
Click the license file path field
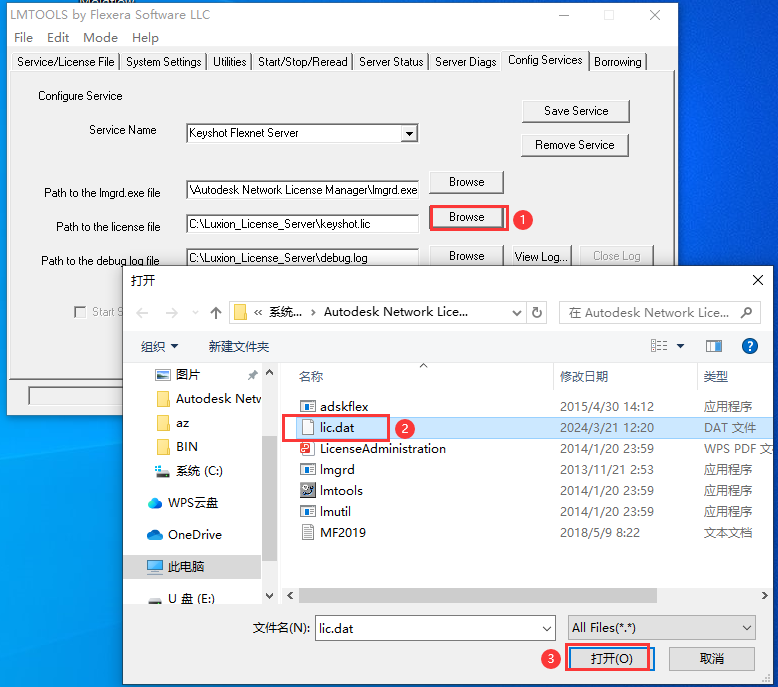pyautogui.click(x=302, y=224)
